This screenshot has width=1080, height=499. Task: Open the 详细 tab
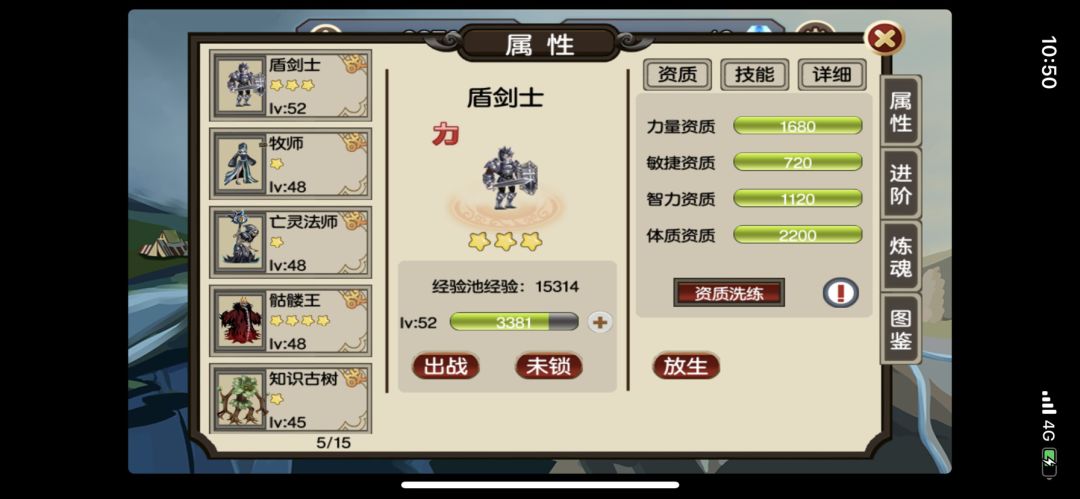(x=831, y=74)
